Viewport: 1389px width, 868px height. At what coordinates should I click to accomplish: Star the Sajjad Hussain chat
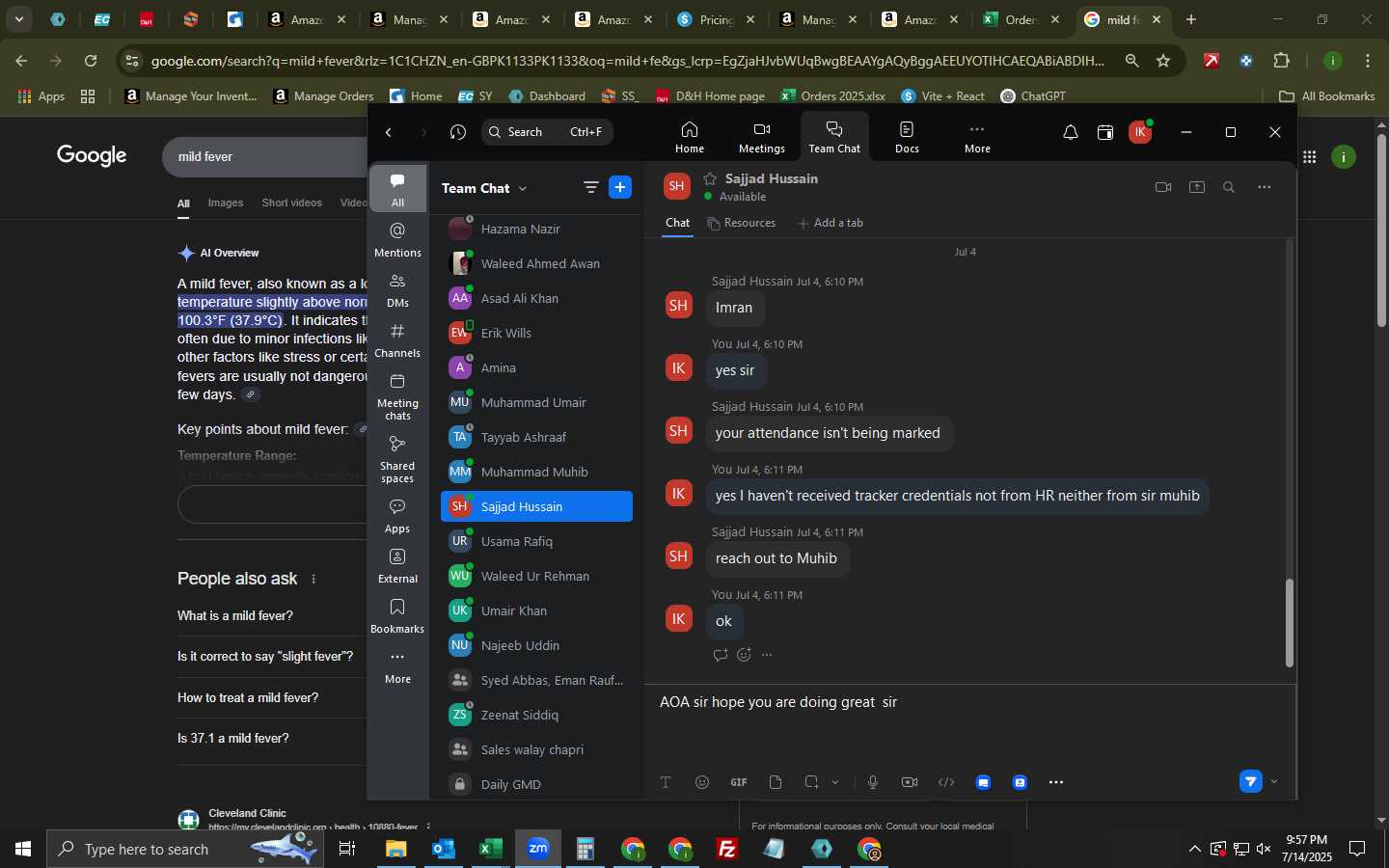(x=710, y=178)
